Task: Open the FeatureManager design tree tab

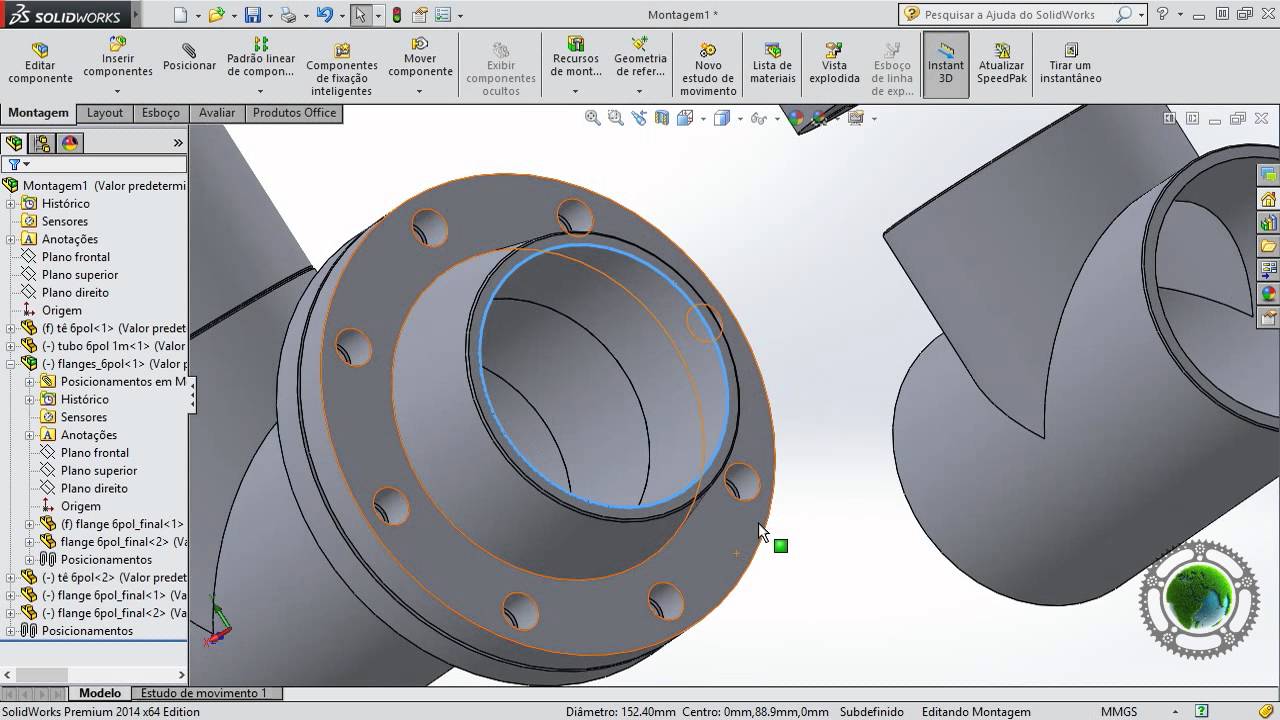Action: pos(14,143)
